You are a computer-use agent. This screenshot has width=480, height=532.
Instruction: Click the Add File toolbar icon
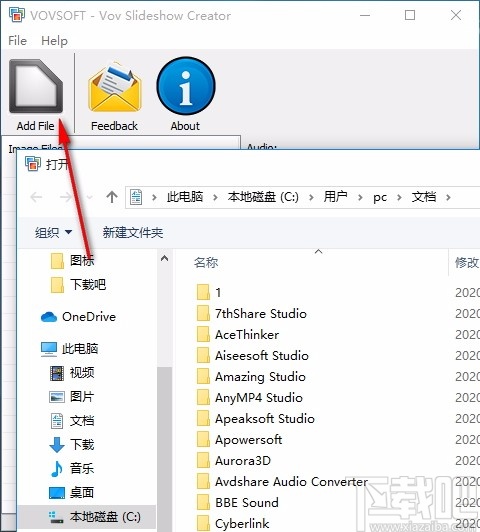pos(36,86)
